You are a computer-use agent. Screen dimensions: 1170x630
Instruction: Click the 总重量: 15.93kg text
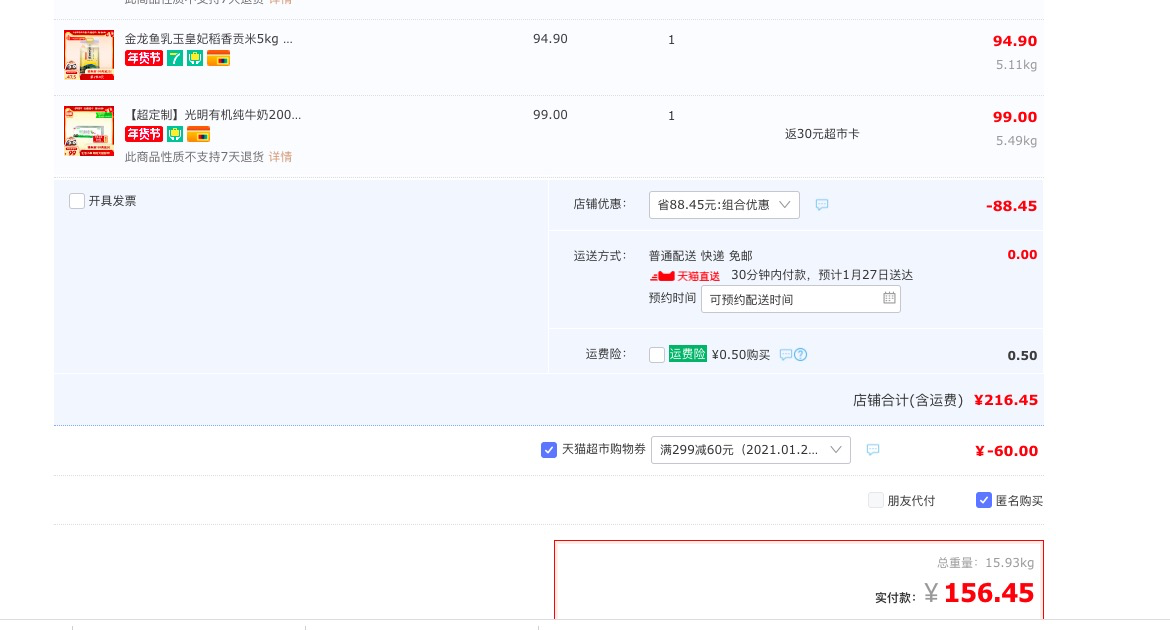pos(986,563)
